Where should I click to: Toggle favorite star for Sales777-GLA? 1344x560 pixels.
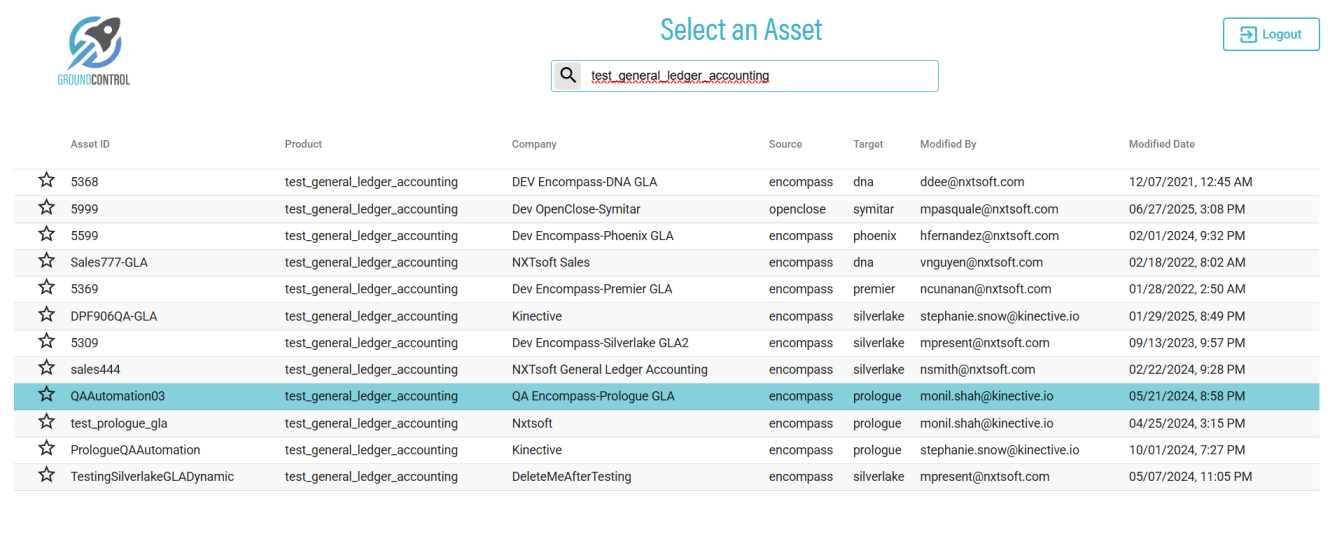pos(46,262)
